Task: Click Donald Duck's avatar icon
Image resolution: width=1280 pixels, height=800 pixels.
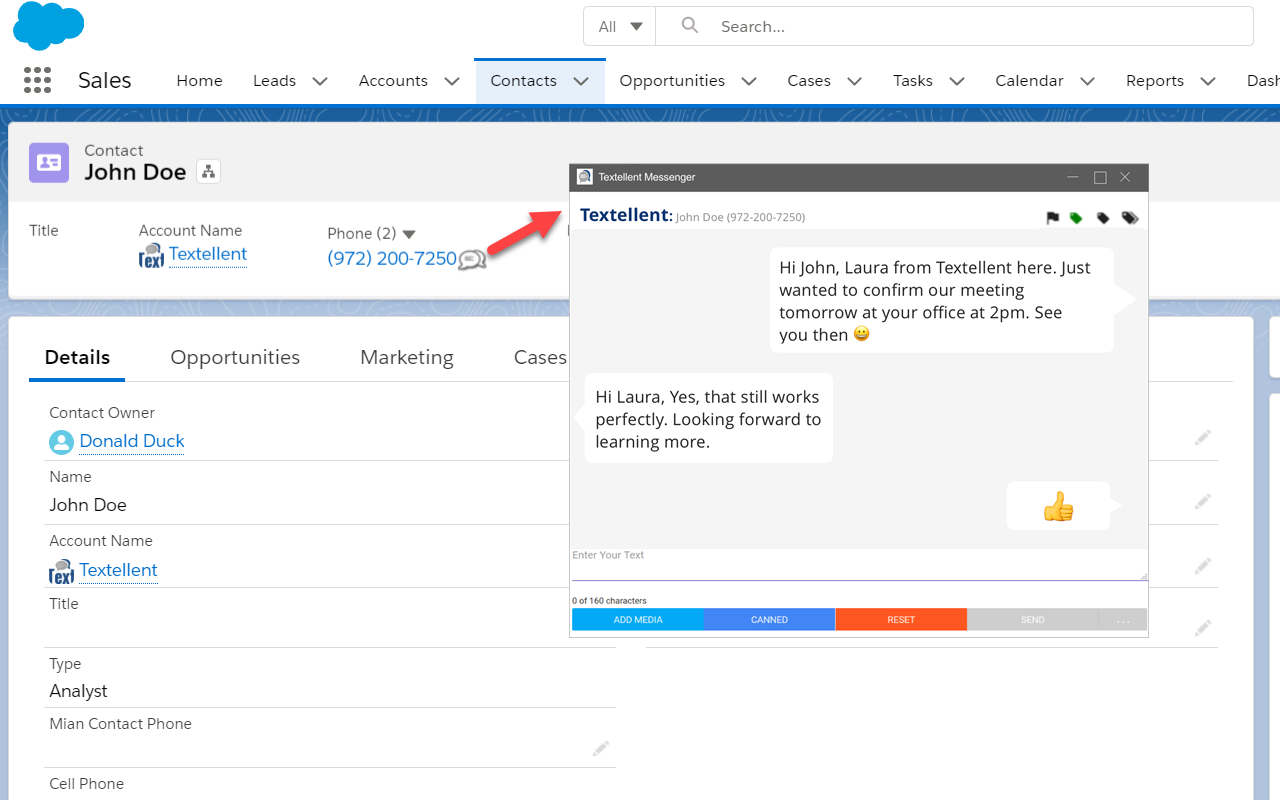Action: (61, 442)
